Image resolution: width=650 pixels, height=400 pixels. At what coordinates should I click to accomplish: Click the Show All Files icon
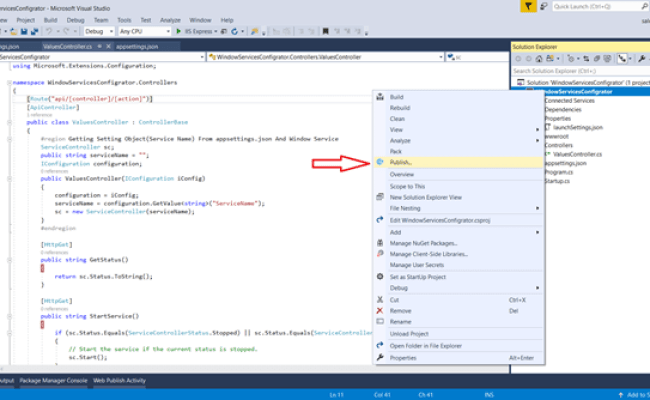pos(607,59)
